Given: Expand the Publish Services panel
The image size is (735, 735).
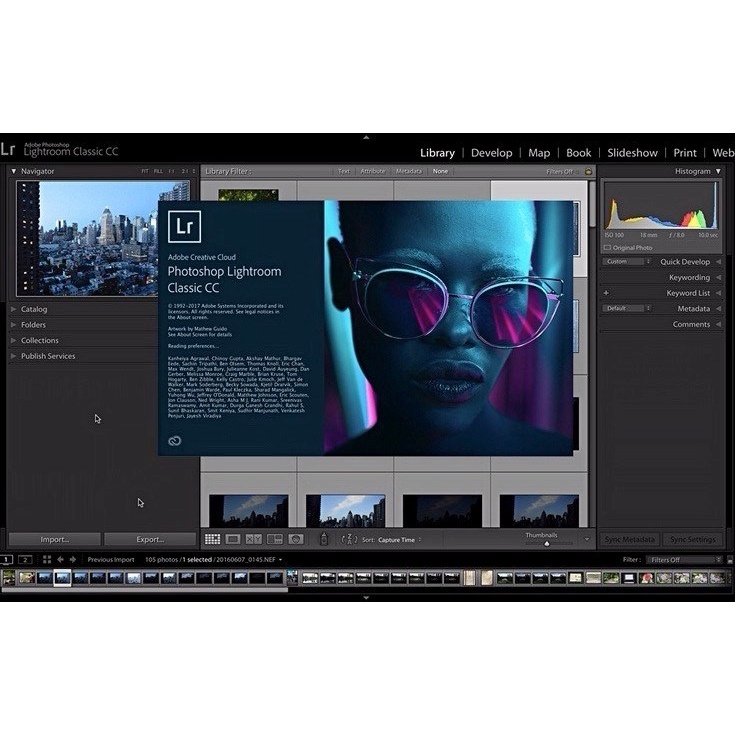Looking at the screenshot, I should 14,356.
